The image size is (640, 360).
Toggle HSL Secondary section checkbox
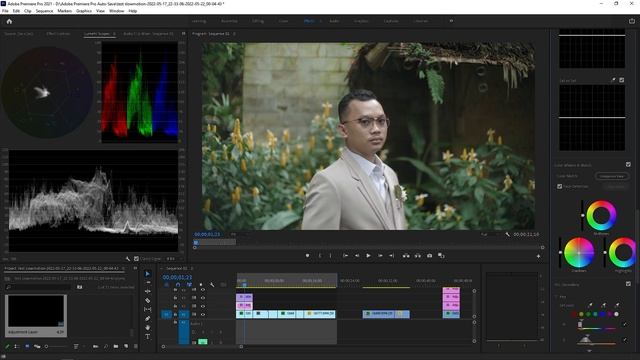[628, 284]
